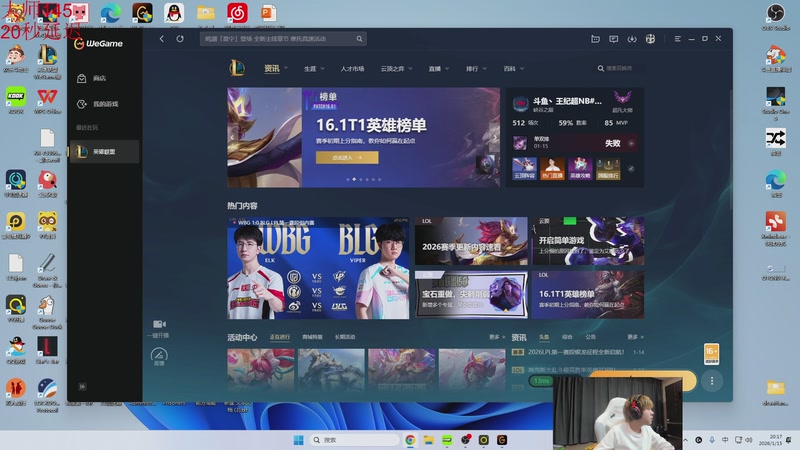Click the League of Legends logo beside 资讯
Image resolution: width=800 pixels, height=450 pixels.
[x=237, y=68]
